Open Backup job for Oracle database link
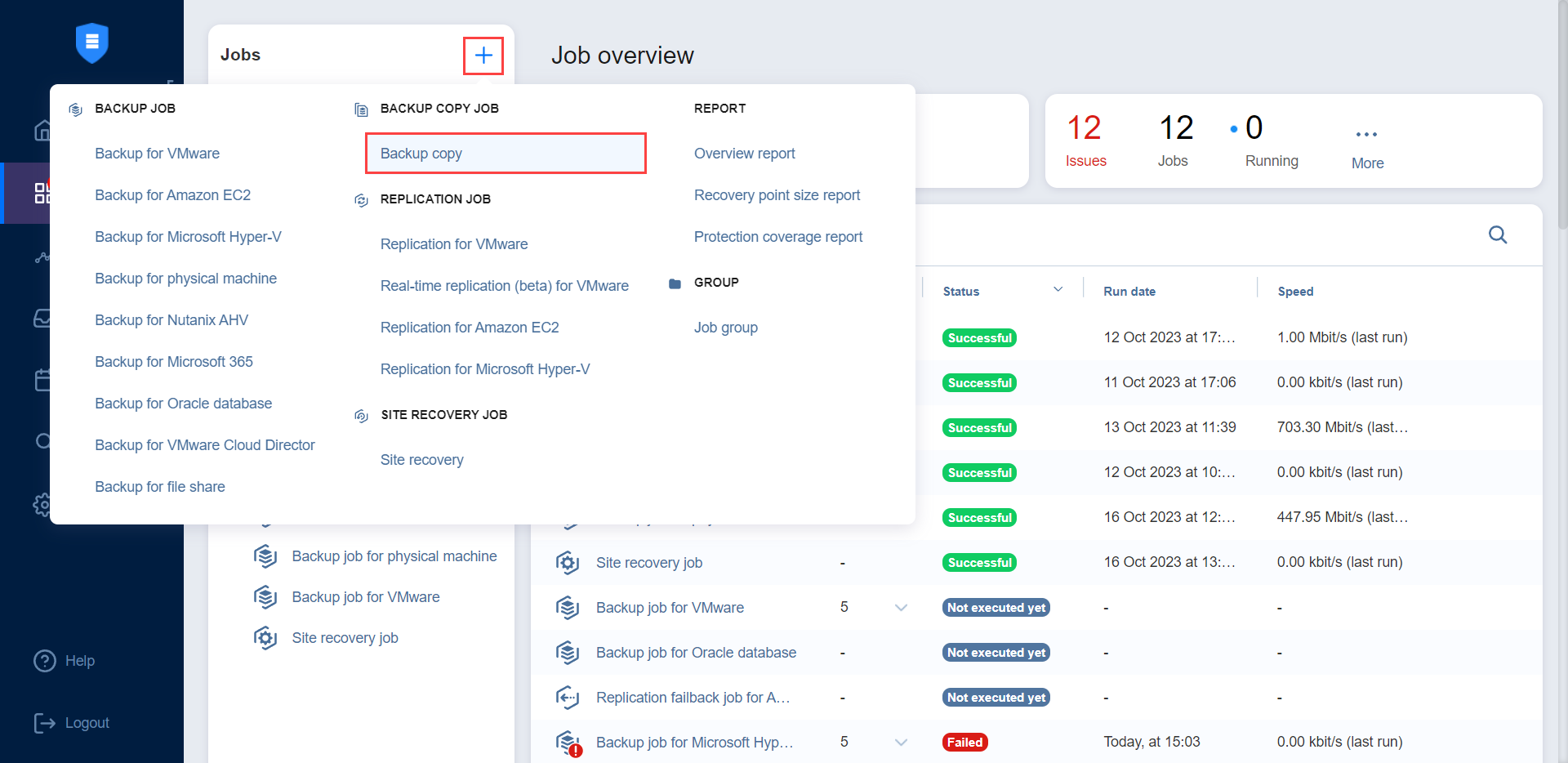The image size is (1568, 763). click(696, 653)
